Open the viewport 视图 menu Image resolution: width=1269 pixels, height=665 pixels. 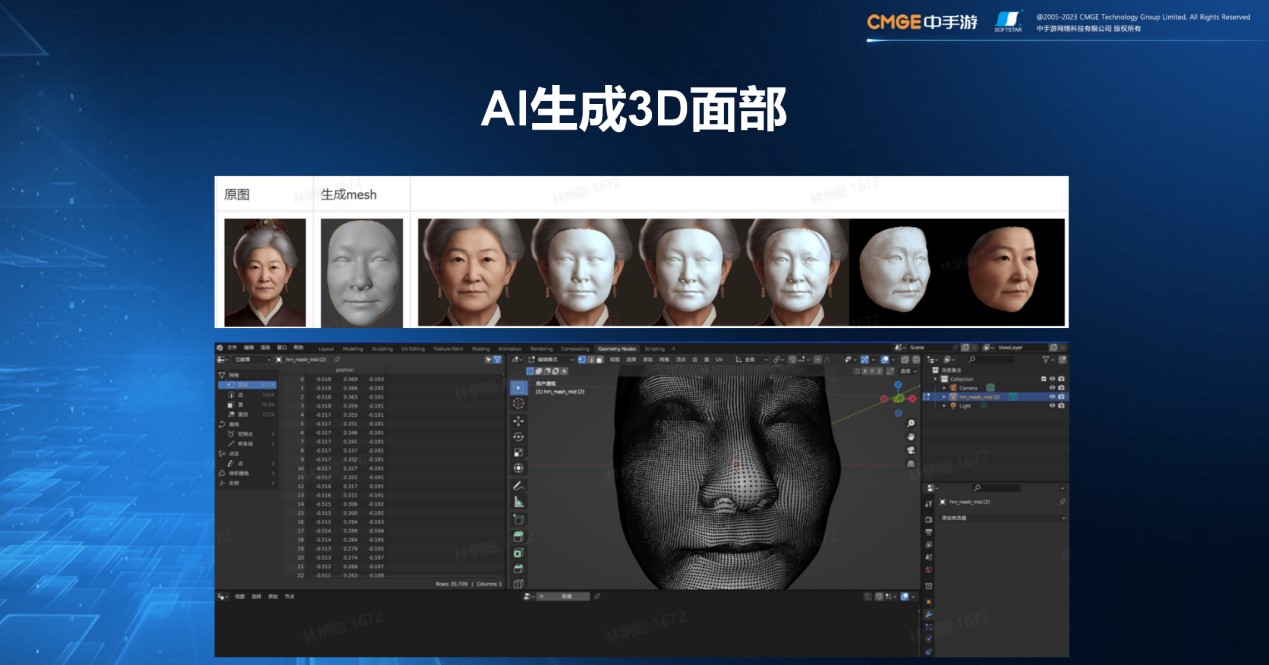coord(615,360)
